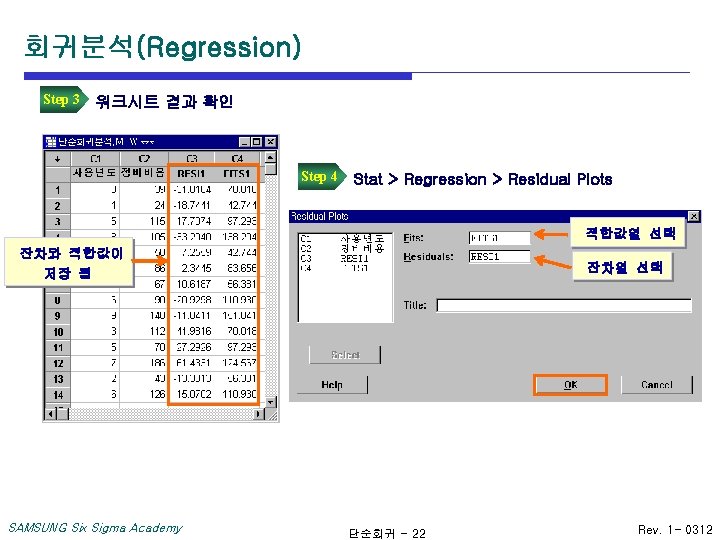Click cell value 2.3445 in RESI1 column
720x540 pixels.
click(191, 268)
